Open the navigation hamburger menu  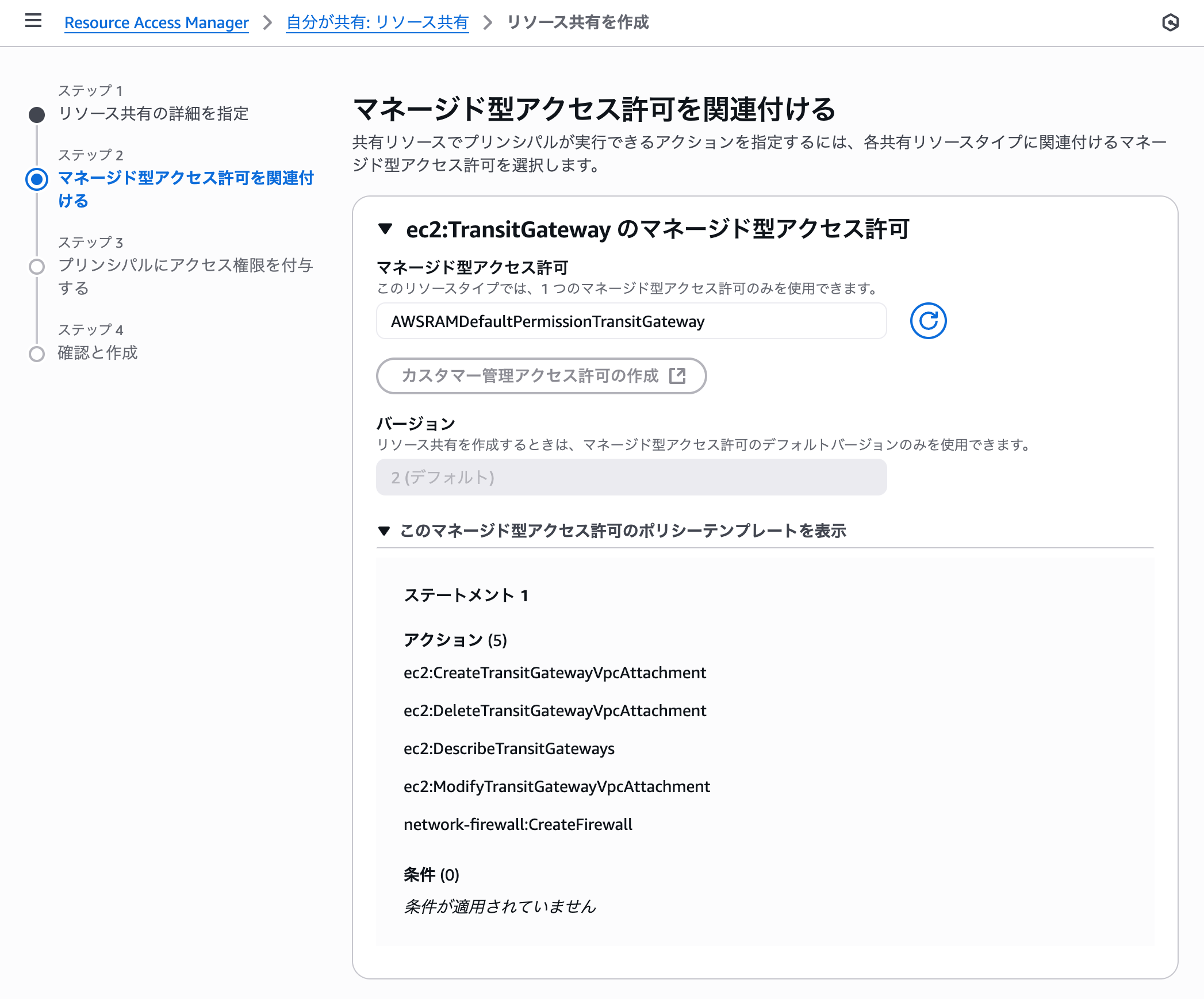(x=33, y=21)
